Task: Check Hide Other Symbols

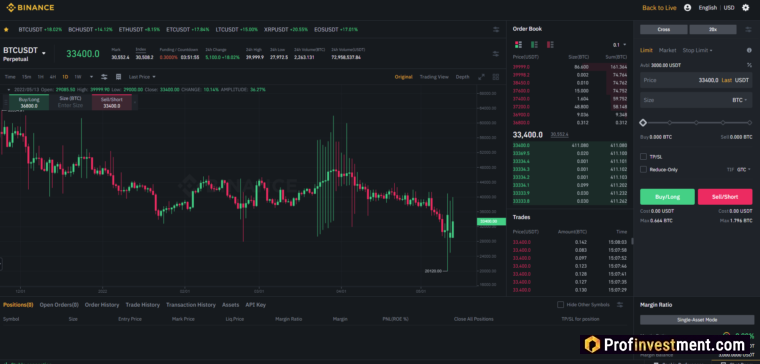Action: (x=560, y=304)
